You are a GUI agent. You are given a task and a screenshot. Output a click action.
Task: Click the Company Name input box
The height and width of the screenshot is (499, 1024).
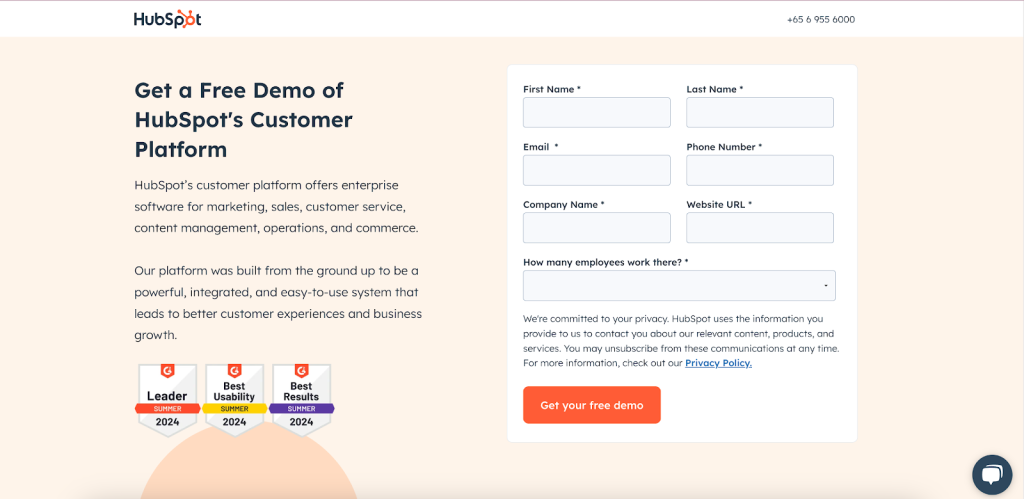tap(596, 227)
